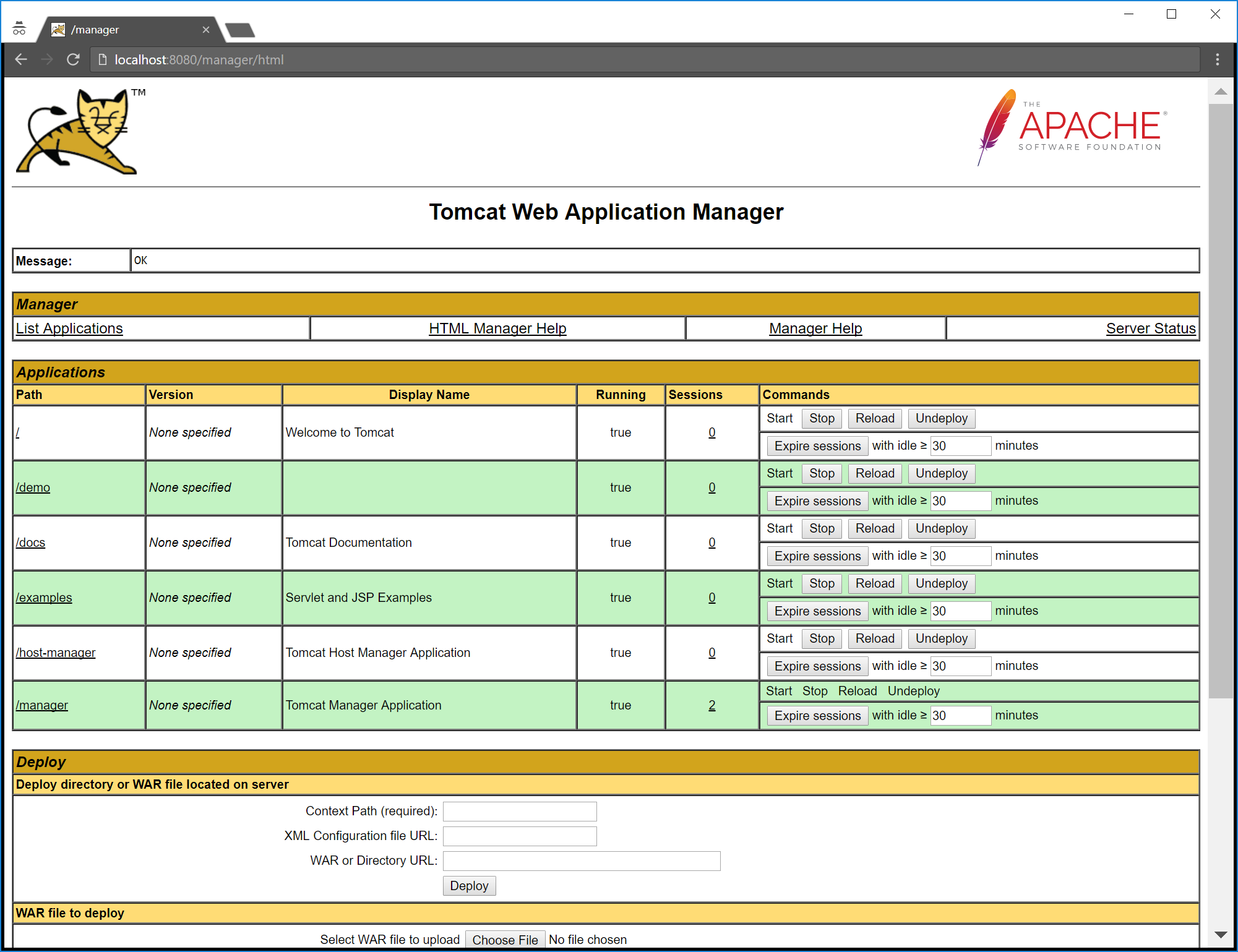
Task: Stop the /examples application
Action: pyautogui.click(x=821, y=583)
